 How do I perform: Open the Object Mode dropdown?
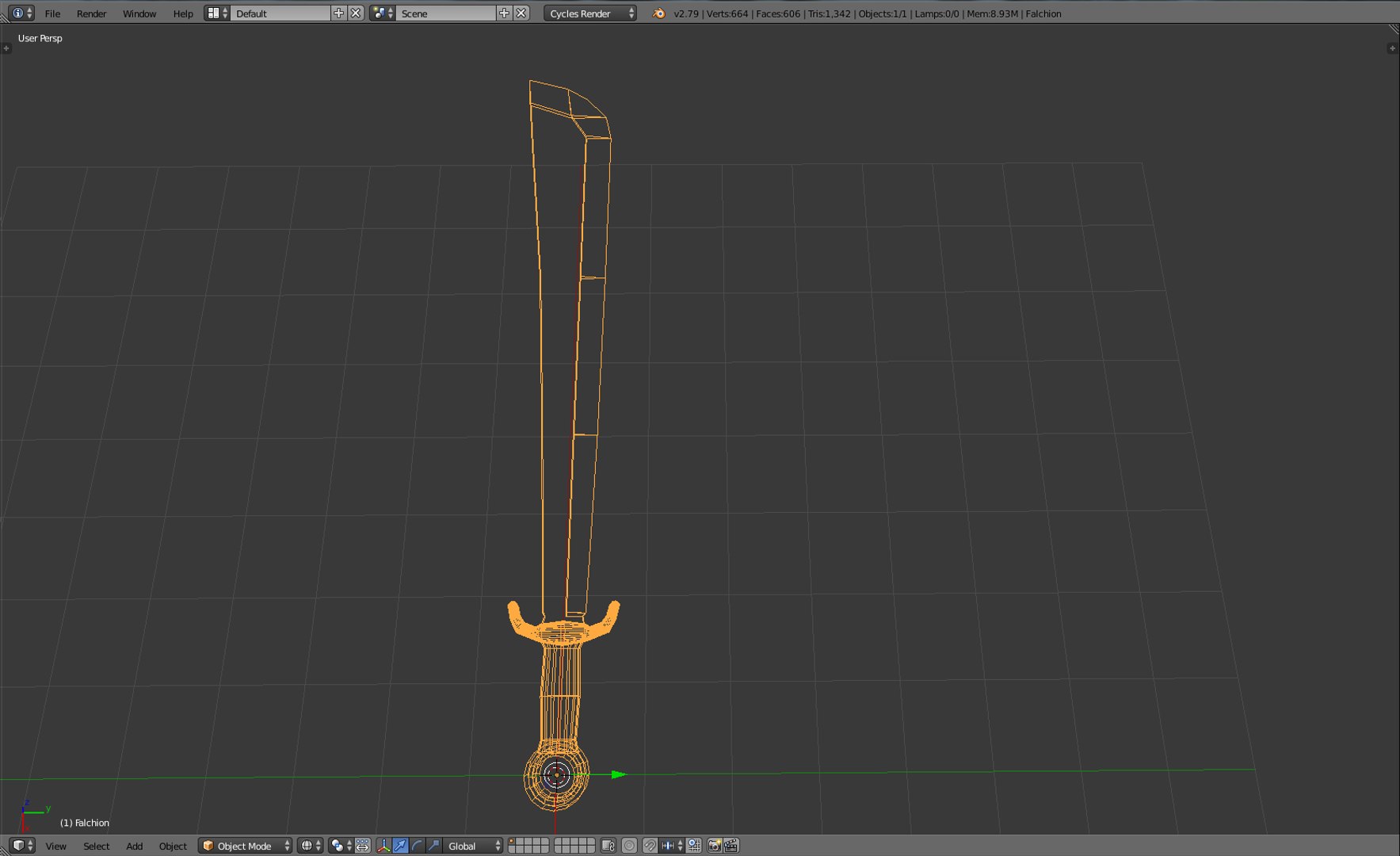246,846
